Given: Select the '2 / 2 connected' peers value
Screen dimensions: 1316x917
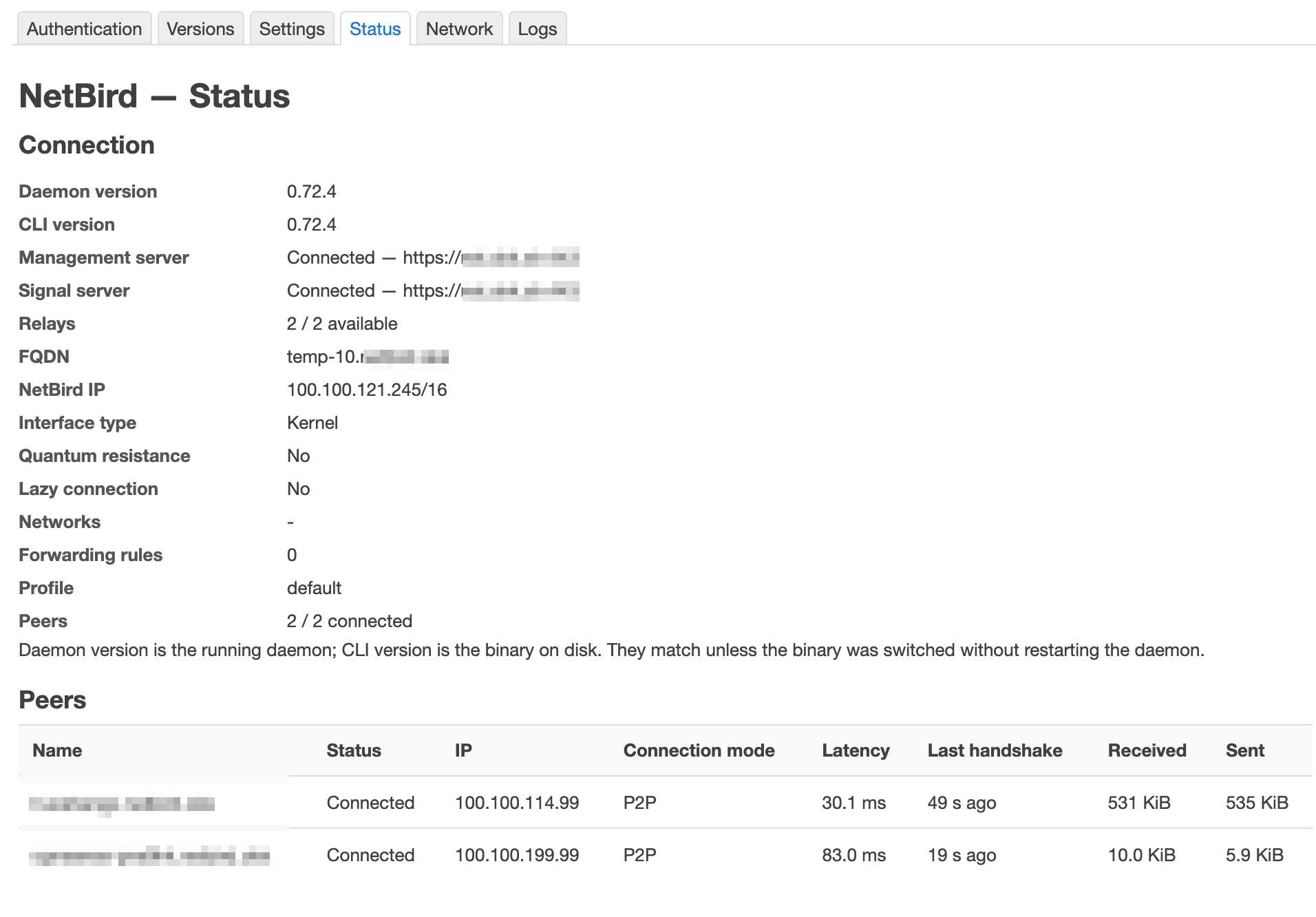Looking at the screenshot, I should (350, 621).
